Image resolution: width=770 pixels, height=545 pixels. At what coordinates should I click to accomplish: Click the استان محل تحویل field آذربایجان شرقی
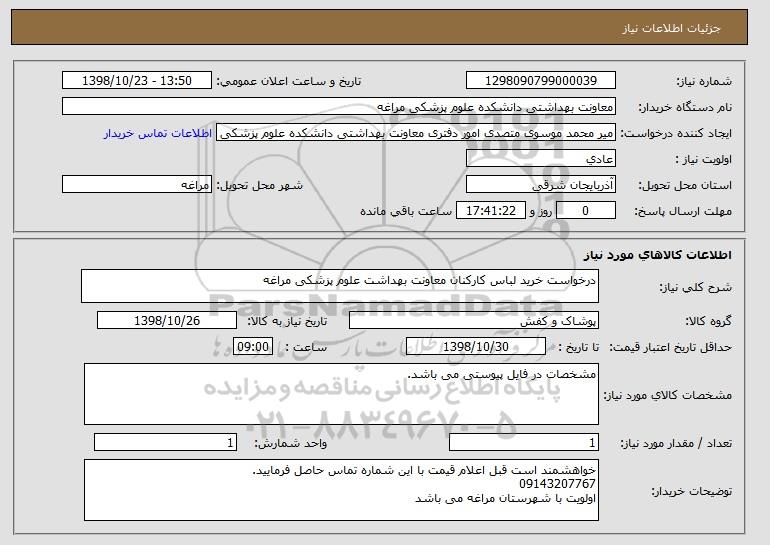tap(541, 185)
